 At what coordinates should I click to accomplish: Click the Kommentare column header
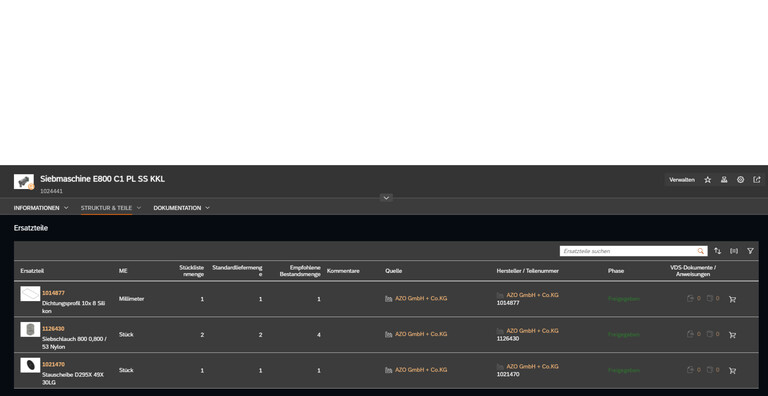point(343,271)
